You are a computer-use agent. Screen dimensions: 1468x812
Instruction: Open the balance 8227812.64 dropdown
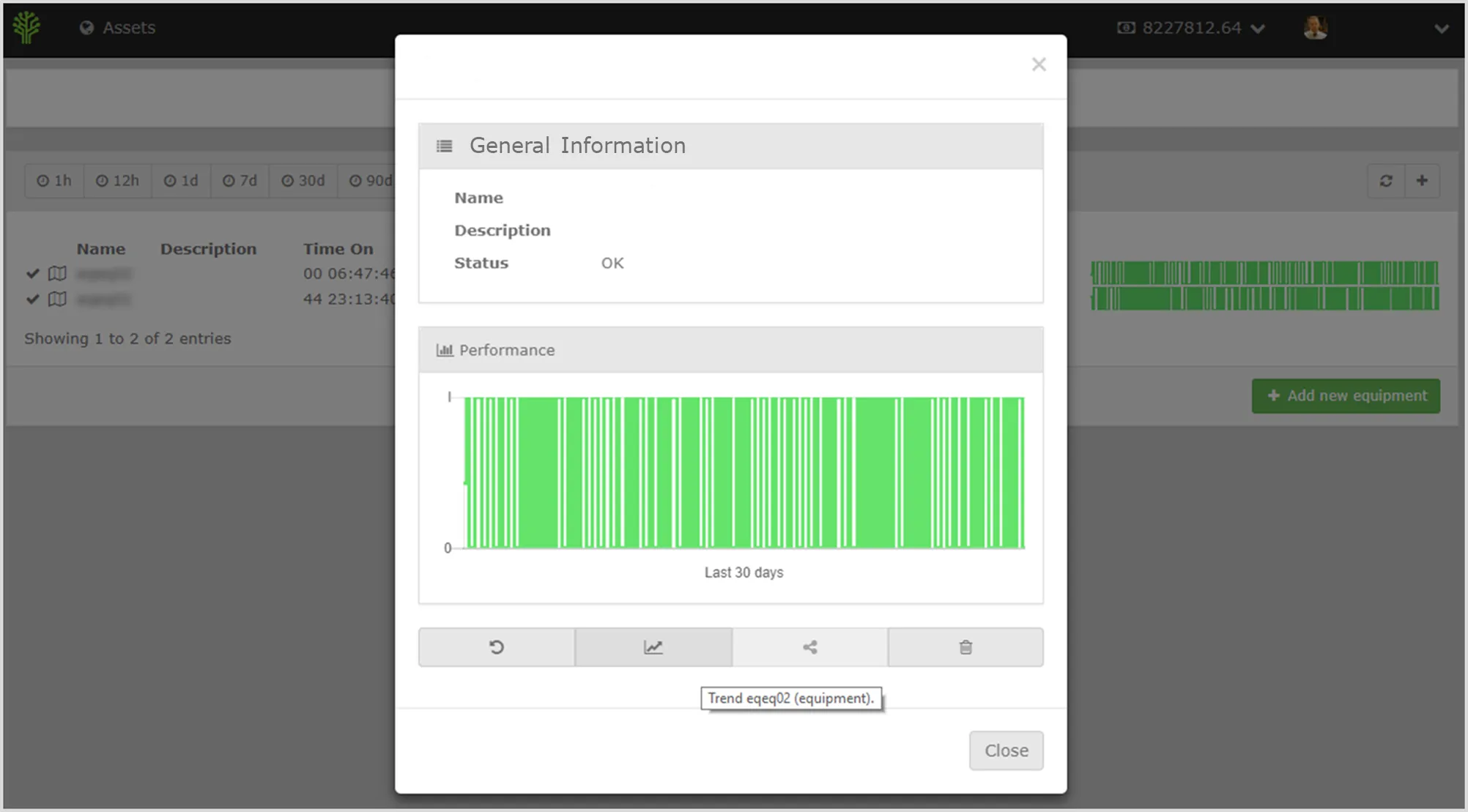[1192, 28]
